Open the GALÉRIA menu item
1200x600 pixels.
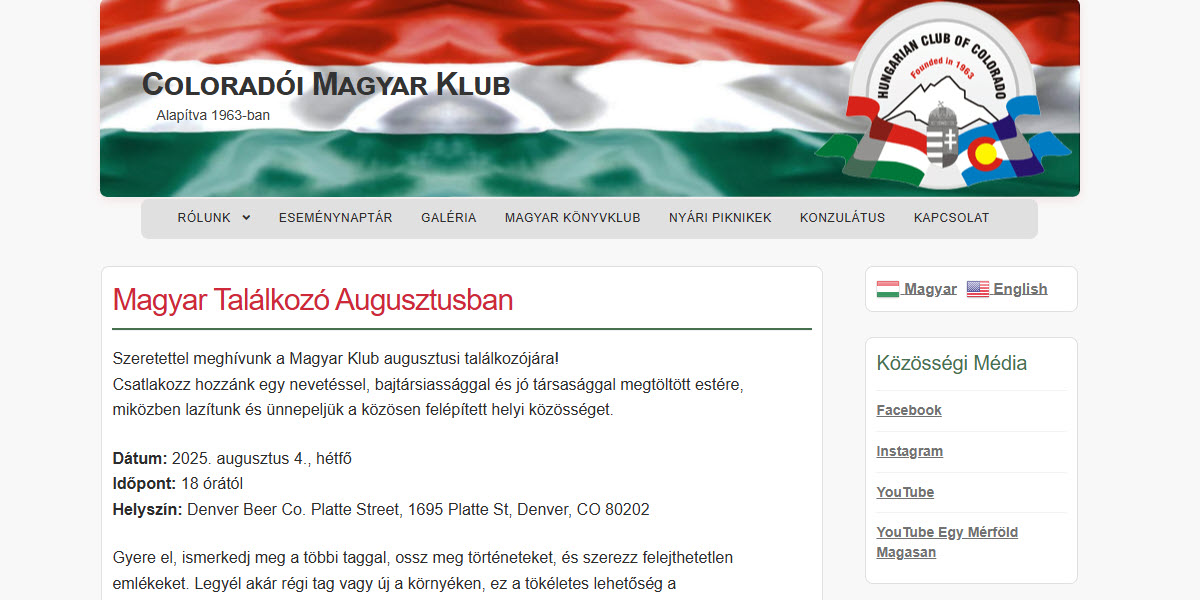[x=448, y=217]
